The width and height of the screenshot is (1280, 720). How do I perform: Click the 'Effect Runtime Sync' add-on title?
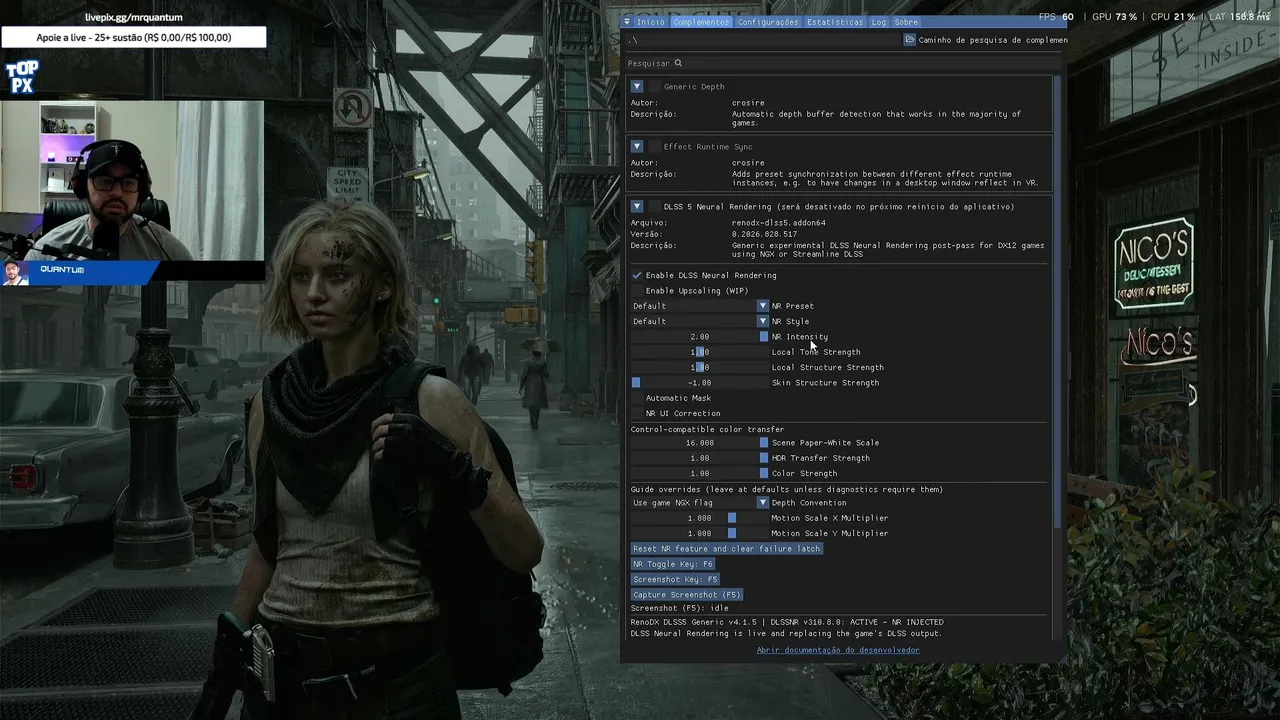pyautogui.click(x=708, y=147)
